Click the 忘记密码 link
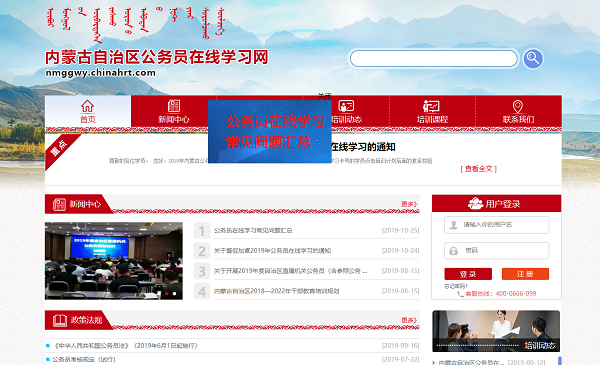The height and width of the screenshot is (365, 600). 456,286
